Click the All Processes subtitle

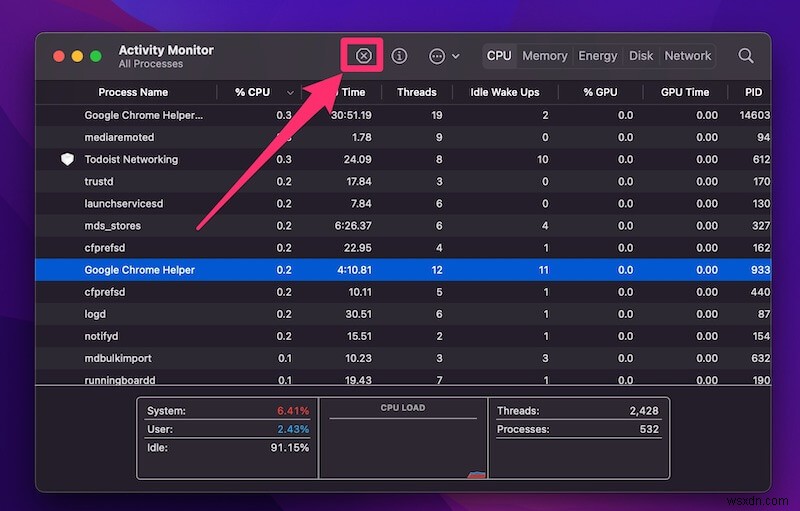[151, 64]
